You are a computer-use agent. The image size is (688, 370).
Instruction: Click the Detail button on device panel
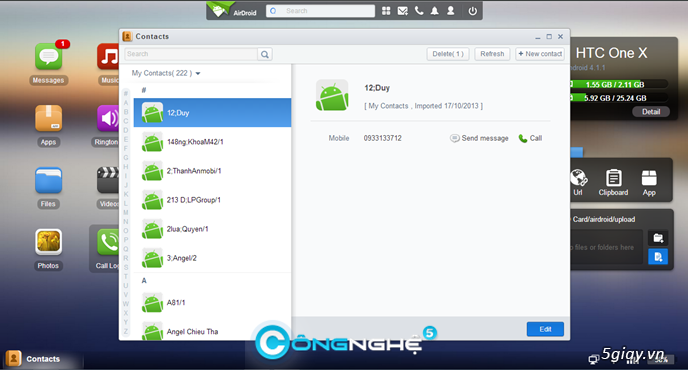pos(651,112)
